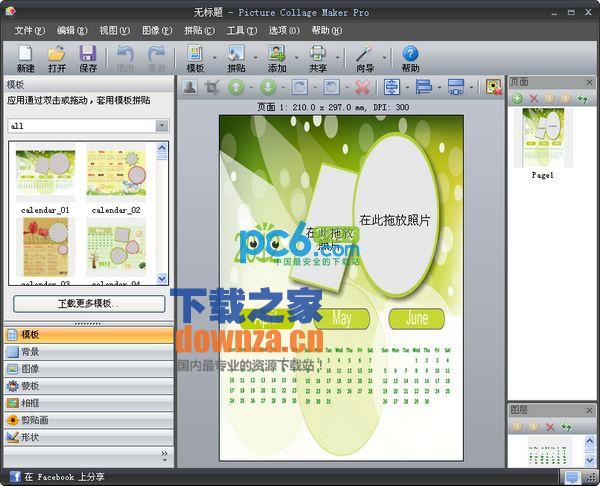Image resolution: width=600 pixels, height=486 pixels.
Task: Click the same-size distribute icon
Action: [x=456, y=87]
